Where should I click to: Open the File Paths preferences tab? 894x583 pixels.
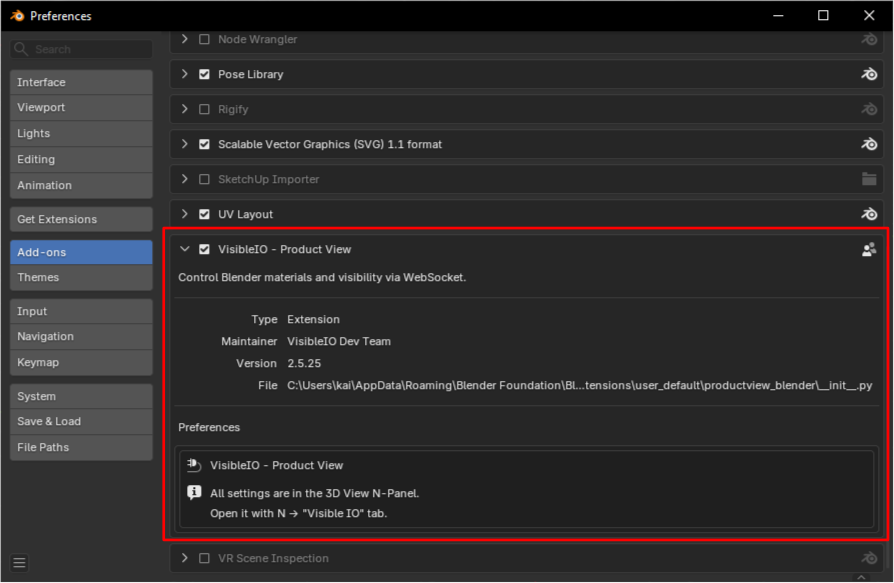[81, 447]
